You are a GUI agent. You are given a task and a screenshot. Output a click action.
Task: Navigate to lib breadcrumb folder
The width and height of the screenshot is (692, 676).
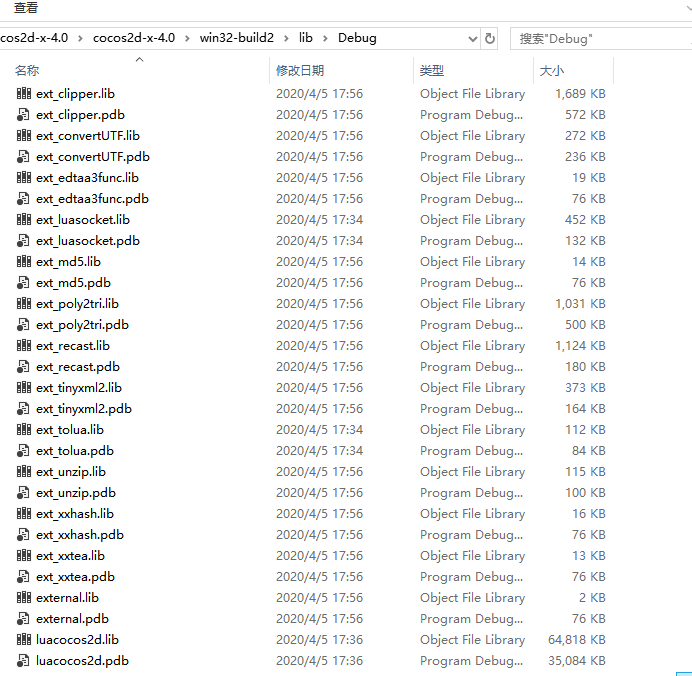coord(305,38)
